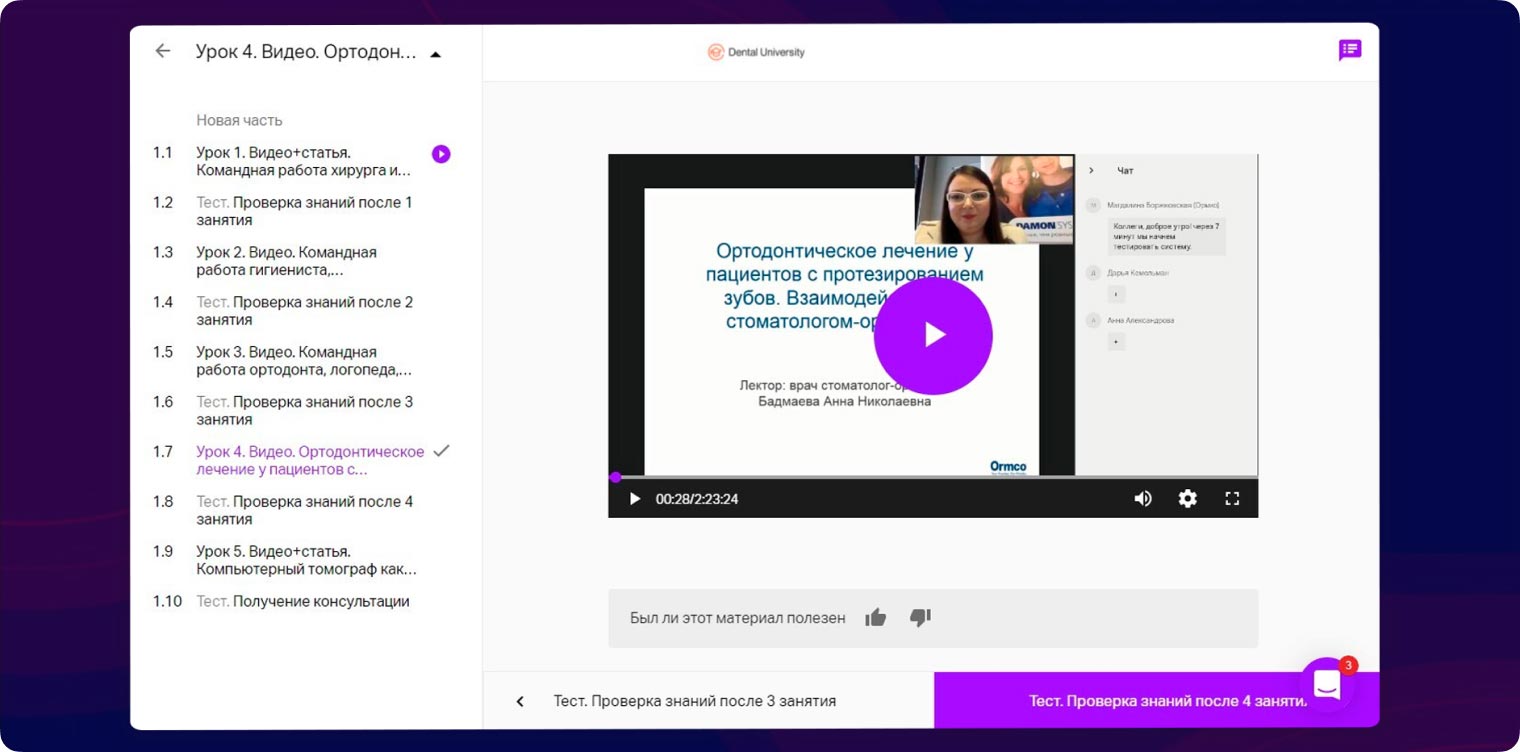Click the video progress bar handle
Viewport: 1520px width, 752px height.
click(615, 478)
